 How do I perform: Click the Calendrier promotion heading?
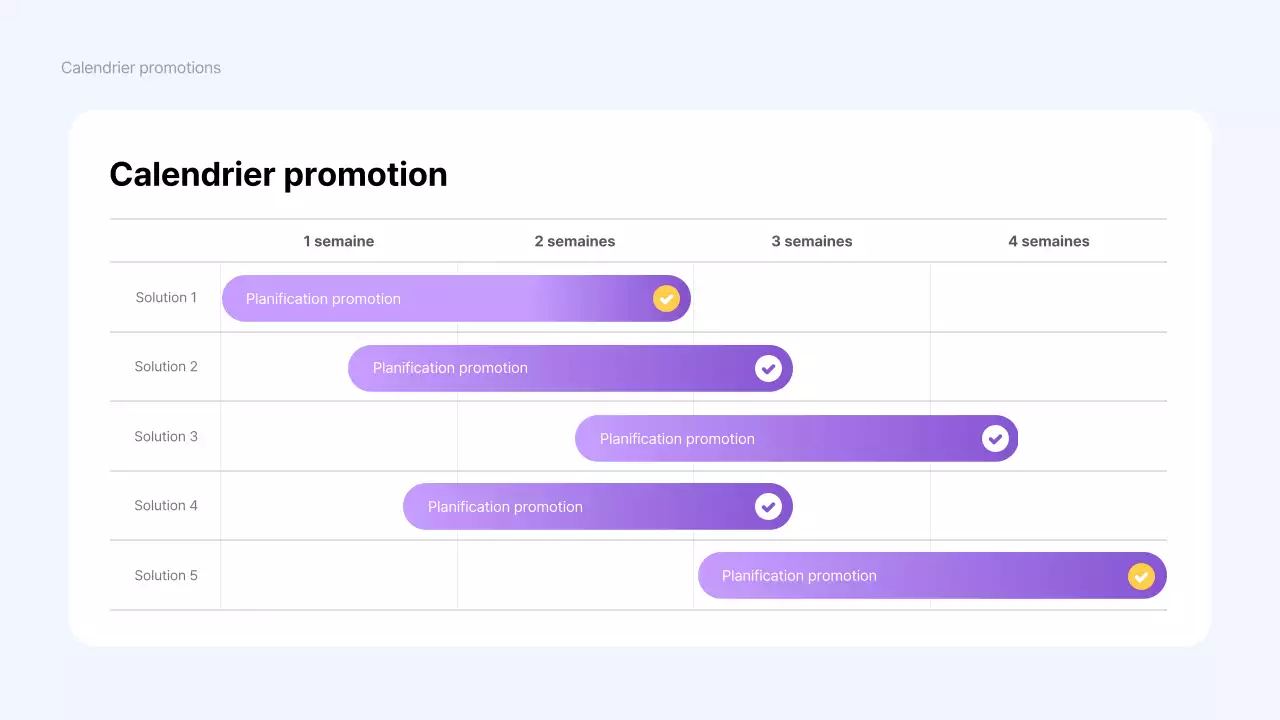click(x=278, y=174)
